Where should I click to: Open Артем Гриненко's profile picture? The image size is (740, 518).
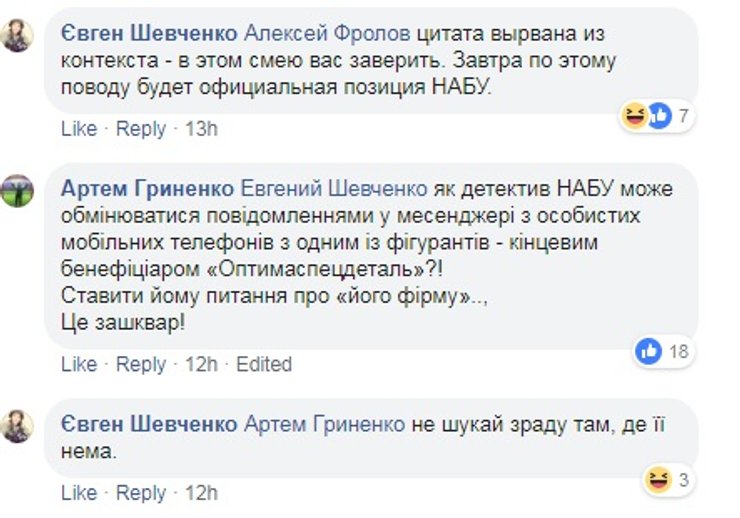17,190
